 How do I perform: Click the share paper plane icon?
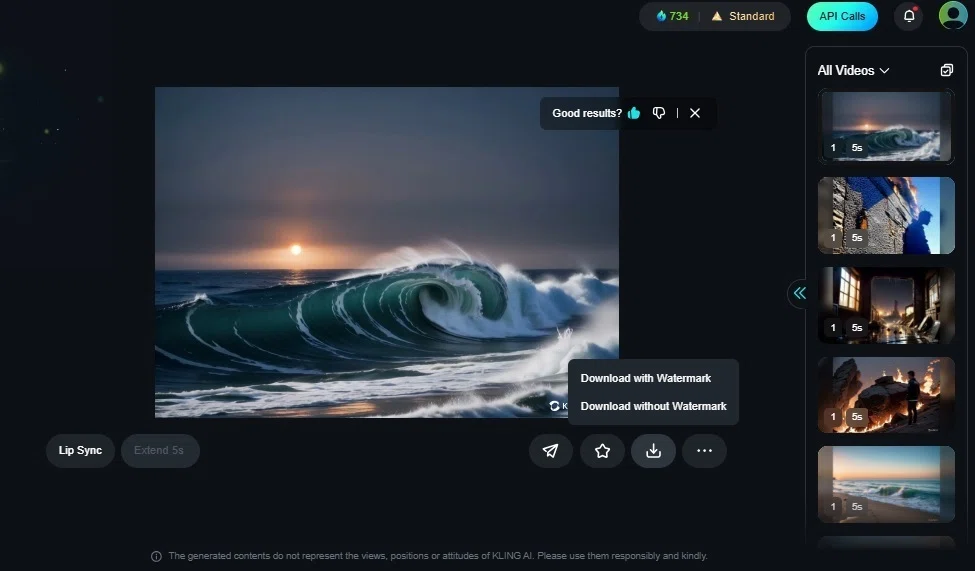tap(551, 451)
